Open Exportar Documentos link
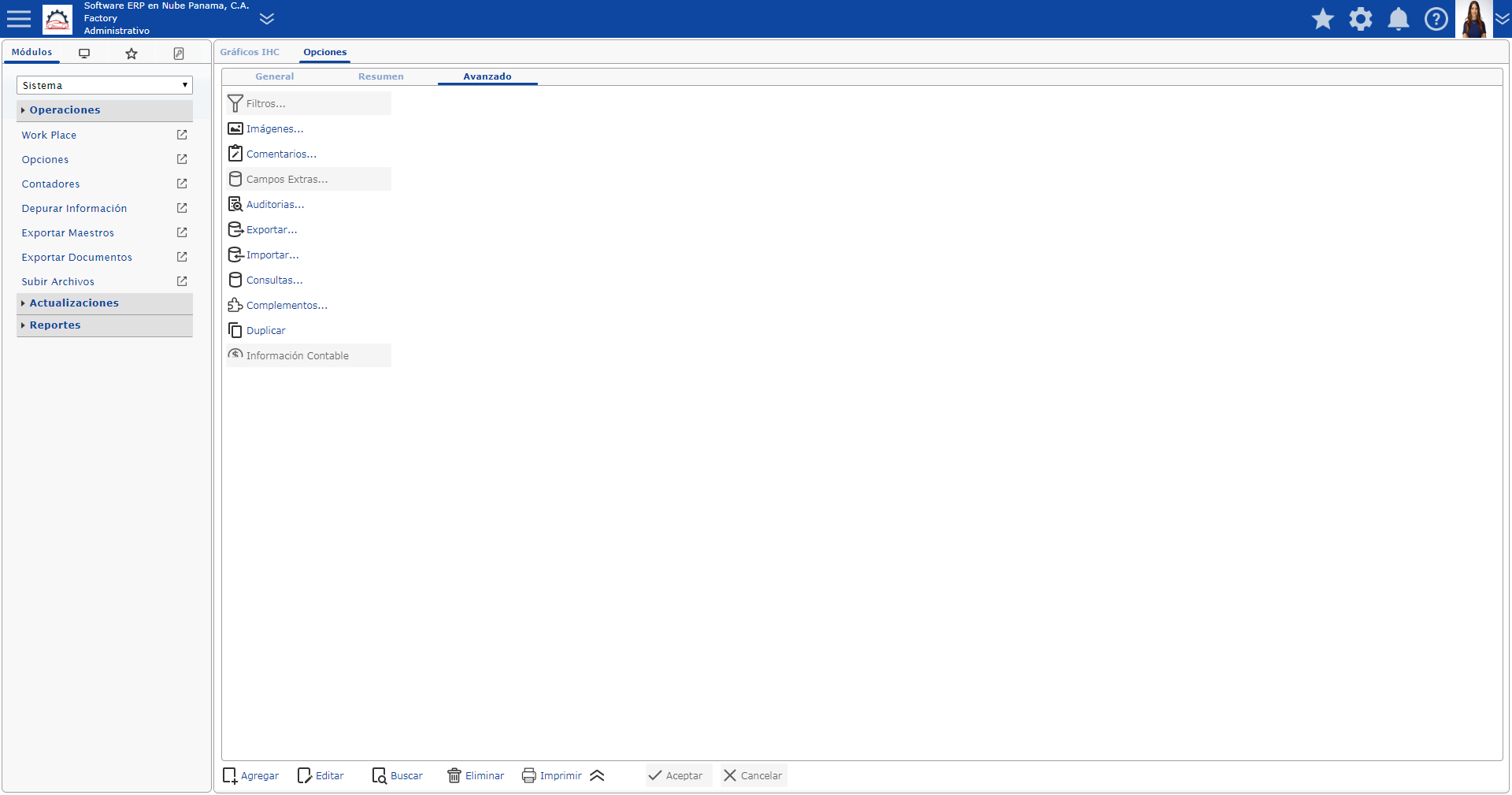Screen dimensions: 1512x795 click(76, 258)
